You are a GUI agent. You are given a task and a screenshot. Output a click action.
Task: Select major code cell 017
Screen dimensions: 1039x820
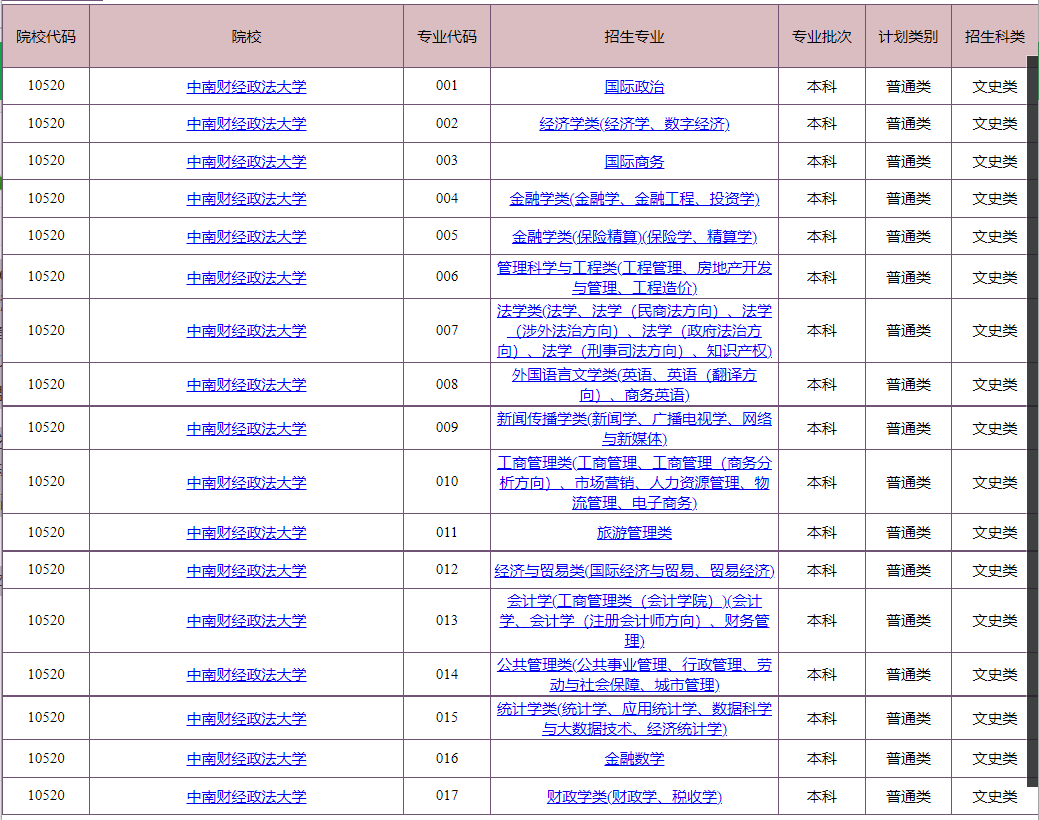(x=447, y=795)
